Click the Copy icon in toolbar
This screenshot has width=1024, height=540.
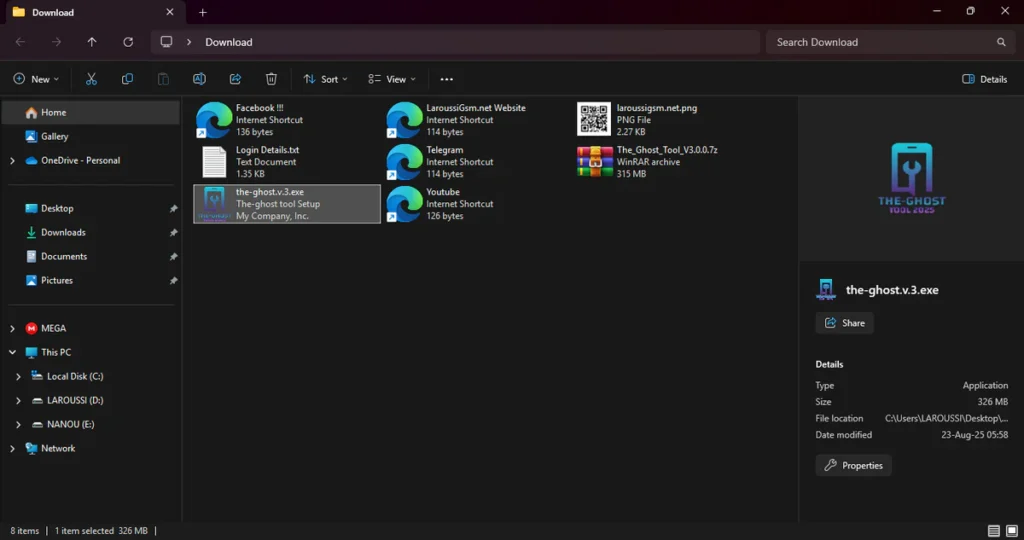tap(127, 79)
